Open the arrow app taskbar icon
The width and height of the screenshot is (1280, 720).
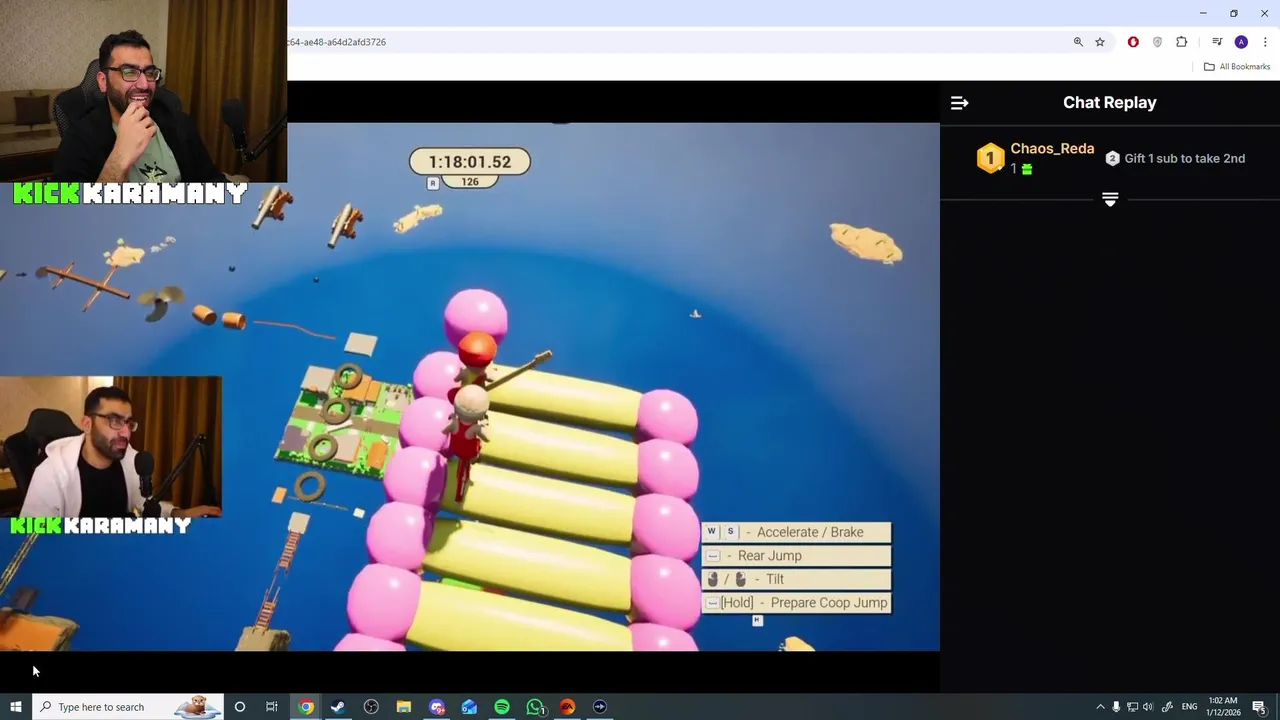600,707
